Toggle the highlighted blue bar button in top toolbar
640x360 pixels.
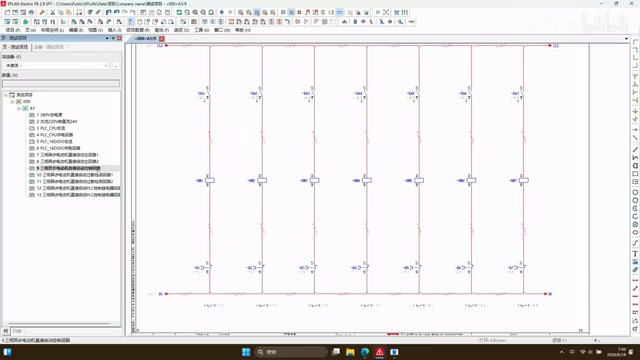point(340,13)
